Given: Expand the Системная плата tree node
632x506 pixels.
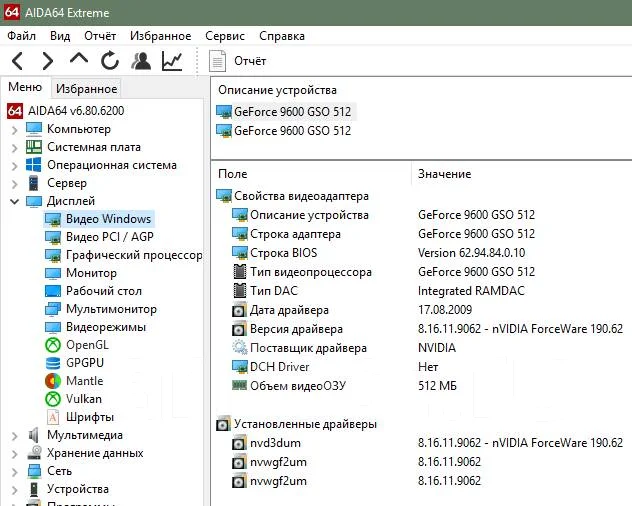Looking at the screenshot, I should tap(15, 148).
